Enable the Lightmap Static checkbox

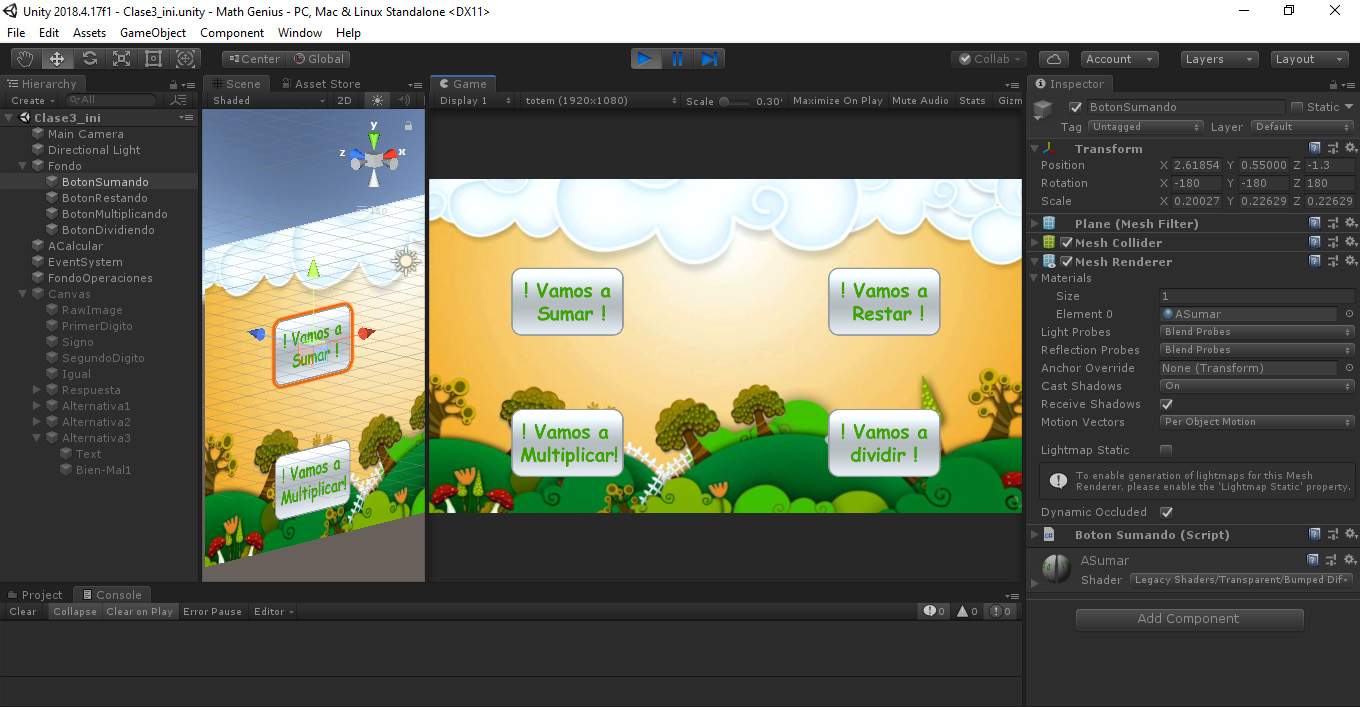tap(1166, 450)
